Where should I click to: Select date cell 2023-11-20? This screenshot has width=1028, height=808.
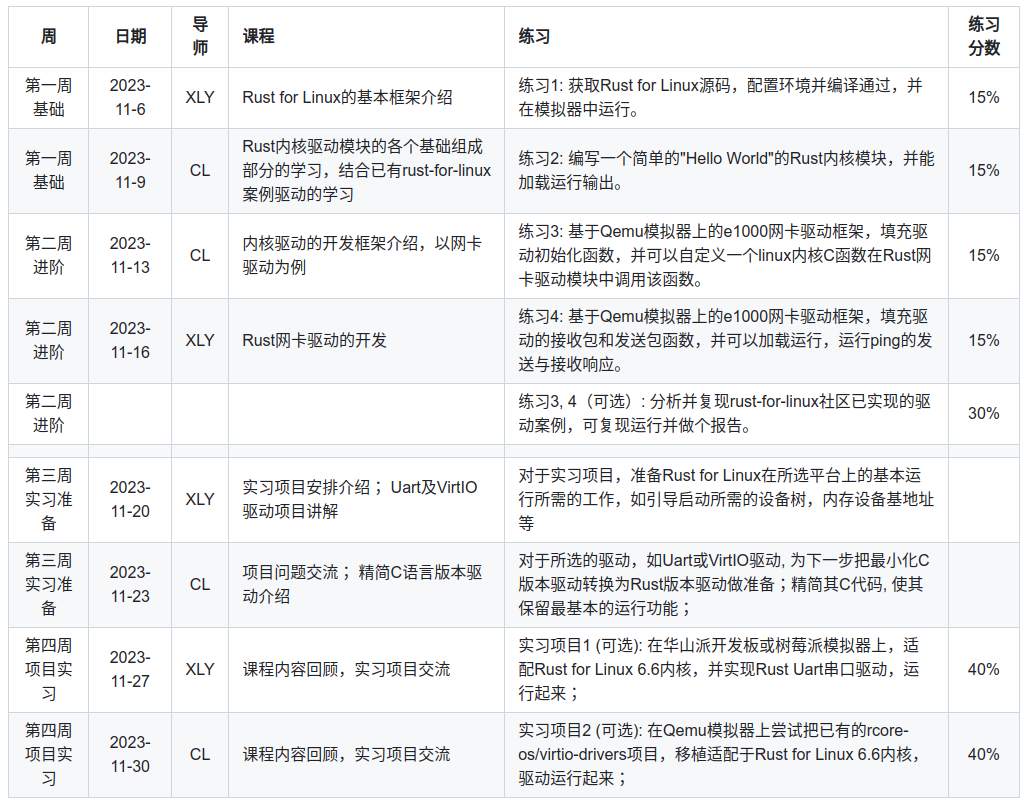click(130, 500)
